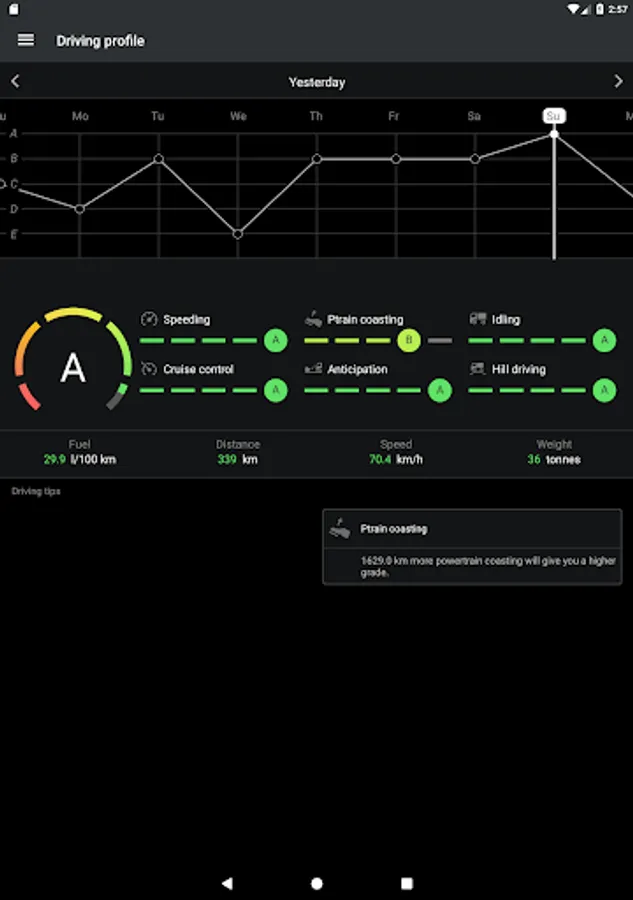
Task: Click the Cruise control icon
Action: pos(149,369)
